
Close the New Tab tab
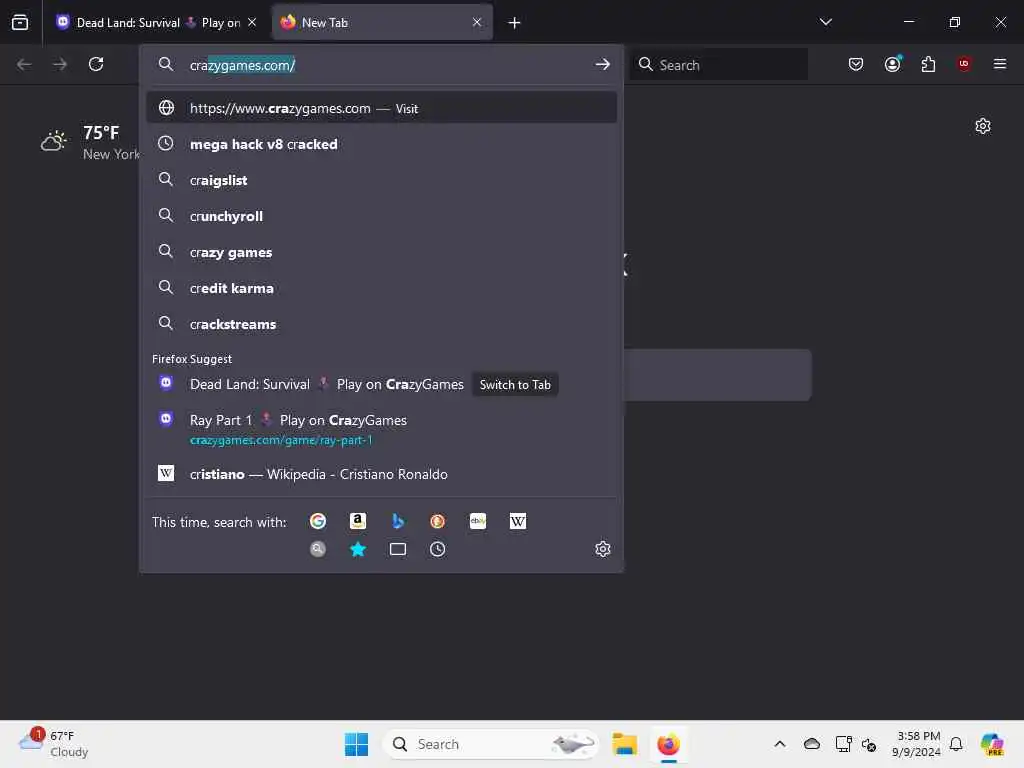(477, 23)
